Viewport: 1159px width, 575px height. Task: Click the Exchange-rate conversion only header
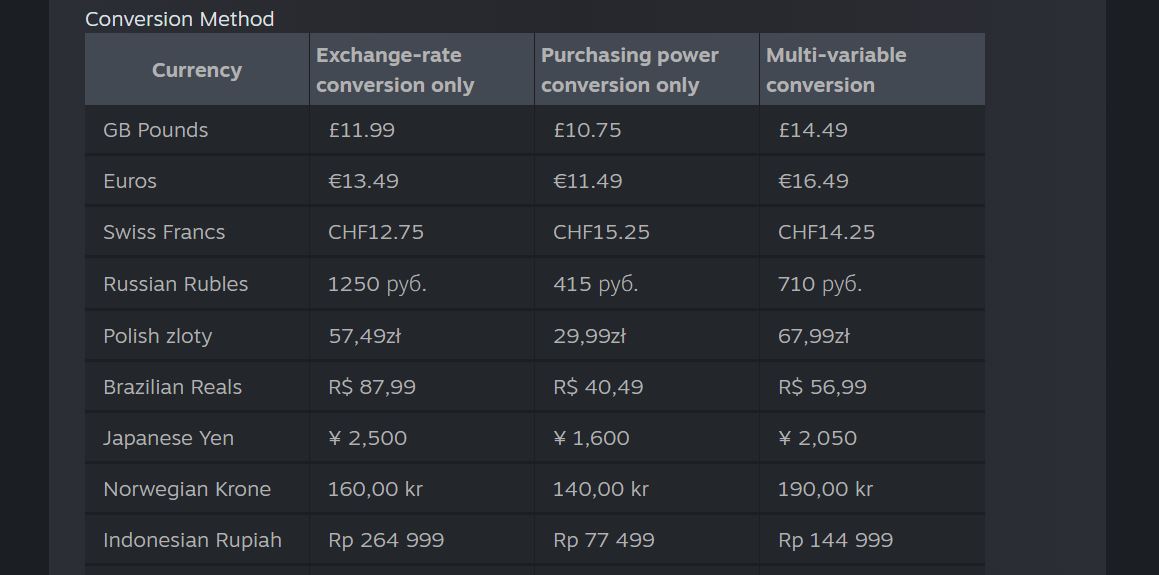(x=395, y=70)
